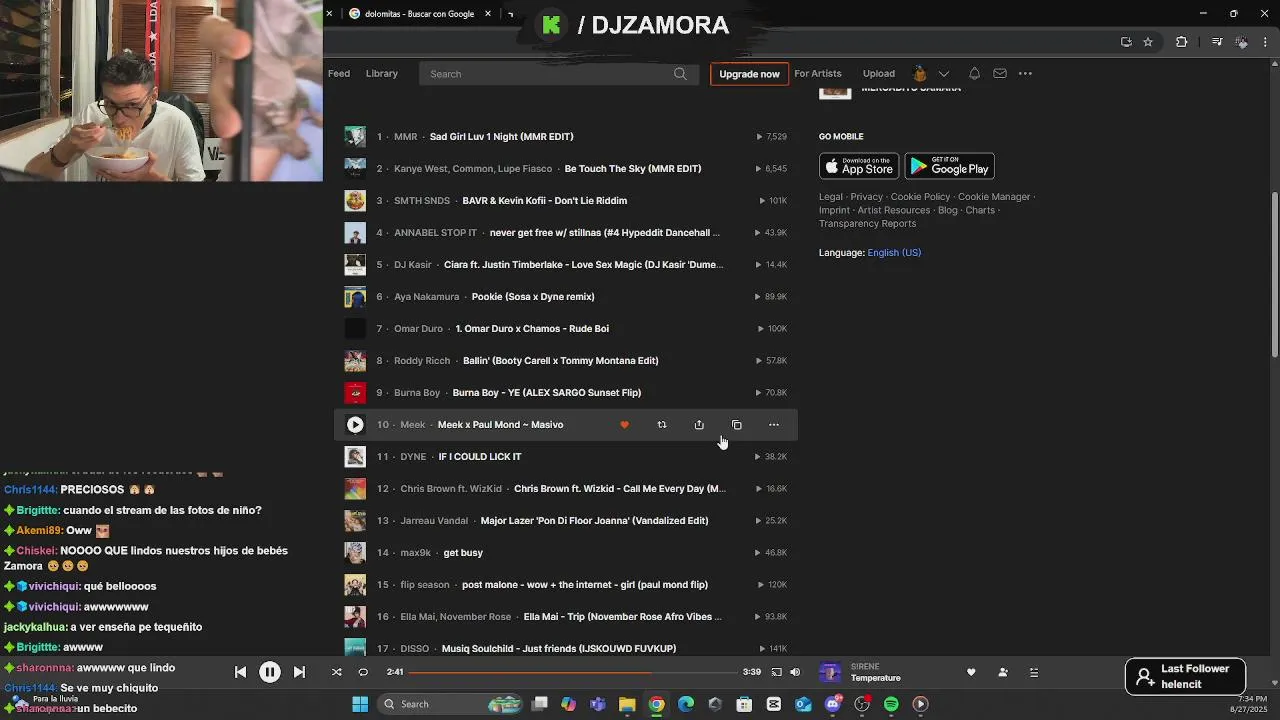
Task: Open the Aya Nakamura artist link
Action: (426, 297)
